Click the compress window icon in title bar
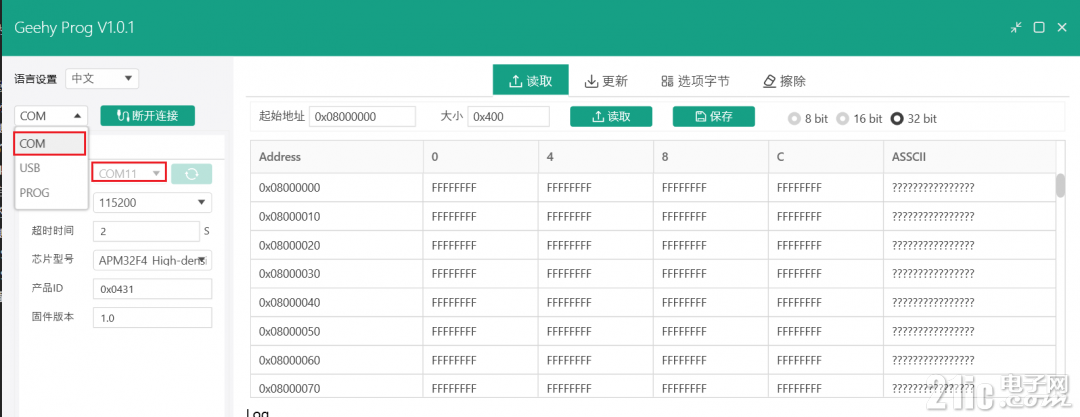Image resolution: width=1080 pixels, height=417 pixels. point(1016,28)
